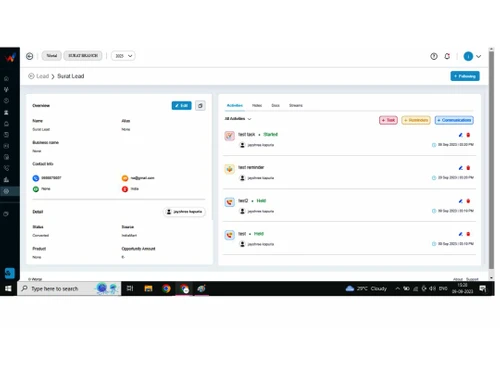Click the email address in Contact Info
The height and width of the screenshot is (375, 500).
[x=142, y=178]
